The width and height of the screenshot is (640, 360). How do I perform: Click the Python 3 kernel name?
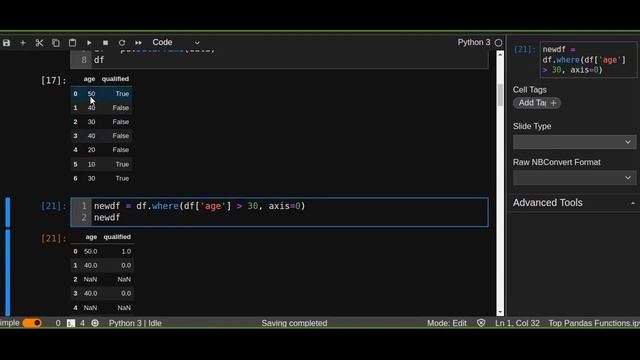(474, 42)
